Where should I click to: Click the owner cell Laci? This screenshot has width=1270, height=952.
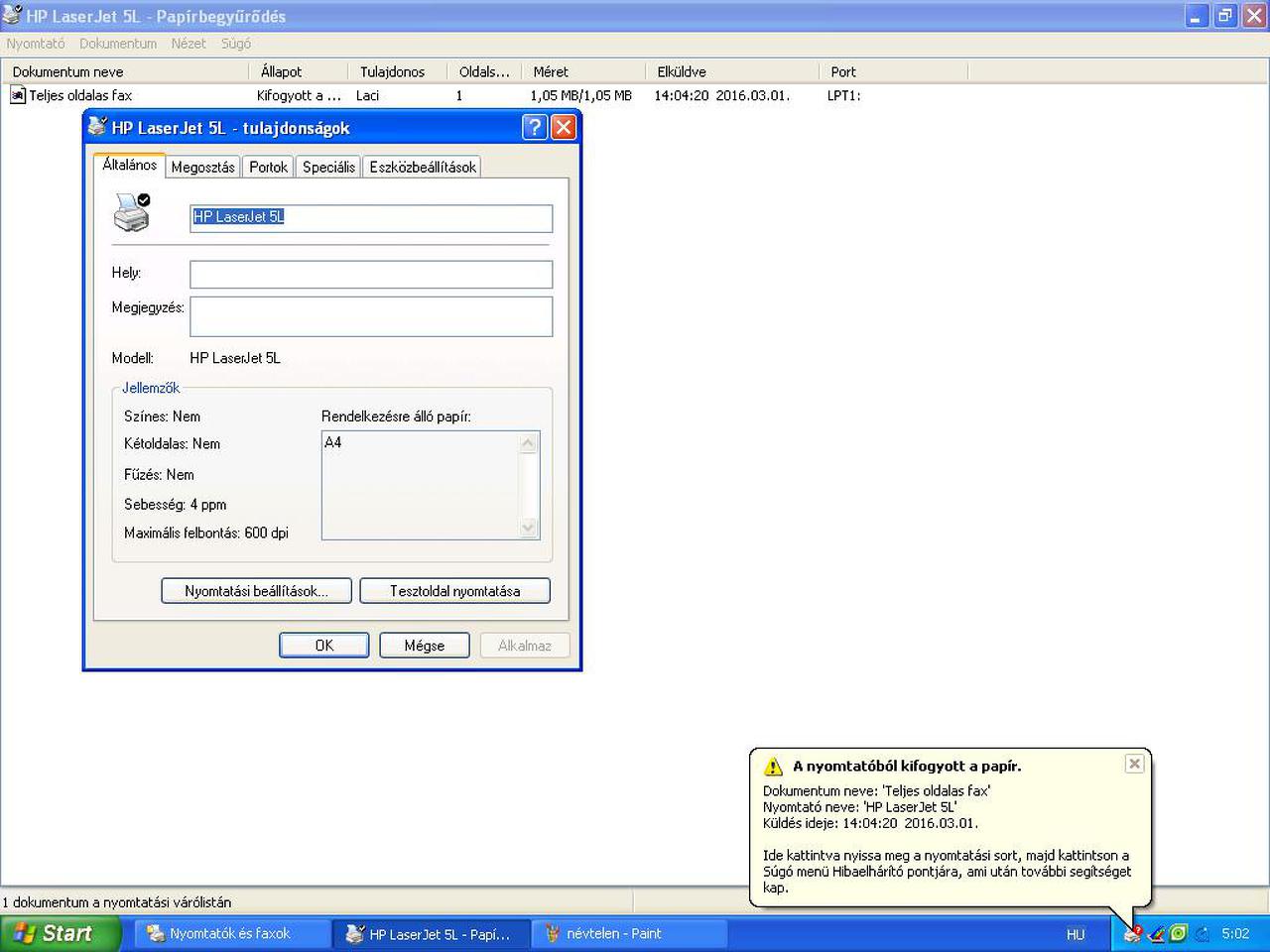368,95
